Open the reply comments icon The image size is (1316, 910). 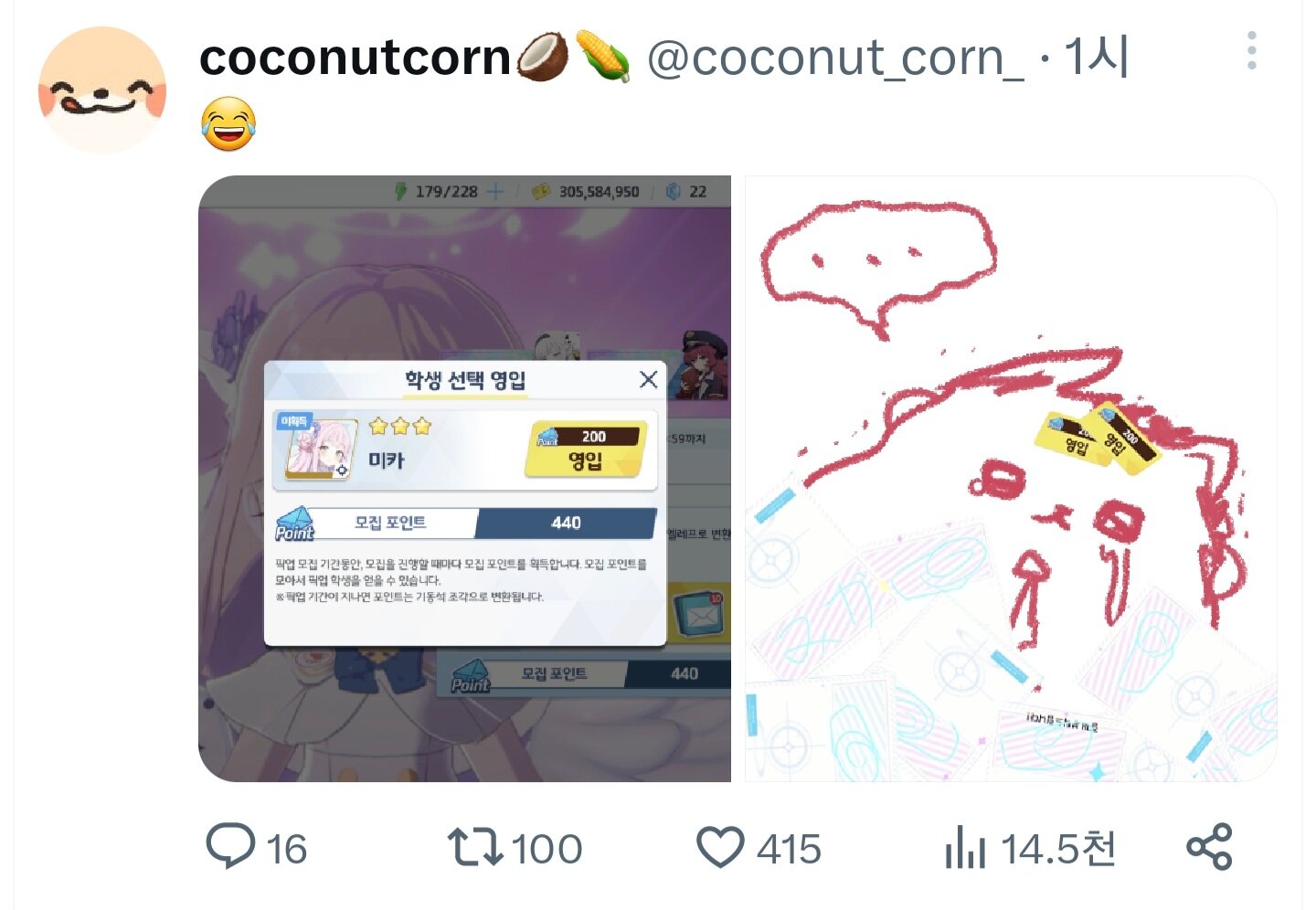(230, 847)
